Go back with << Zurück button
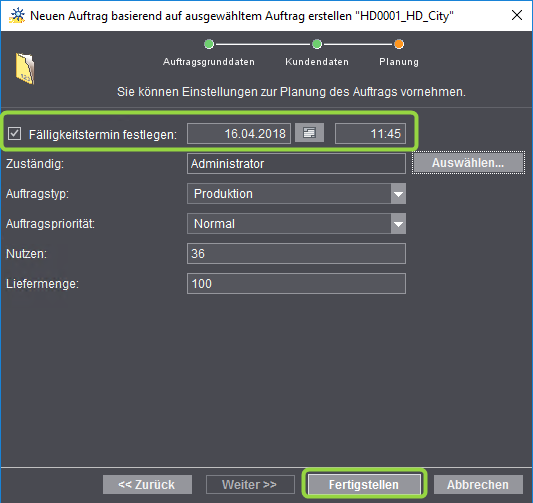Screen dimensions: 533x503 coord(147,485)
